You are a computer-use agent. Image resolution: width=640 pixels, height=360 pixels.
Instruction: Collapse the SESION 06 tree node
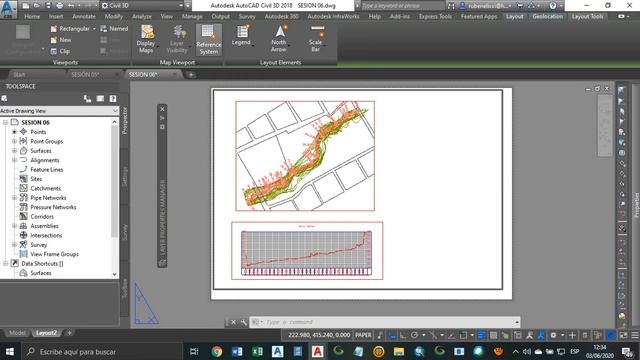point(5,122)
